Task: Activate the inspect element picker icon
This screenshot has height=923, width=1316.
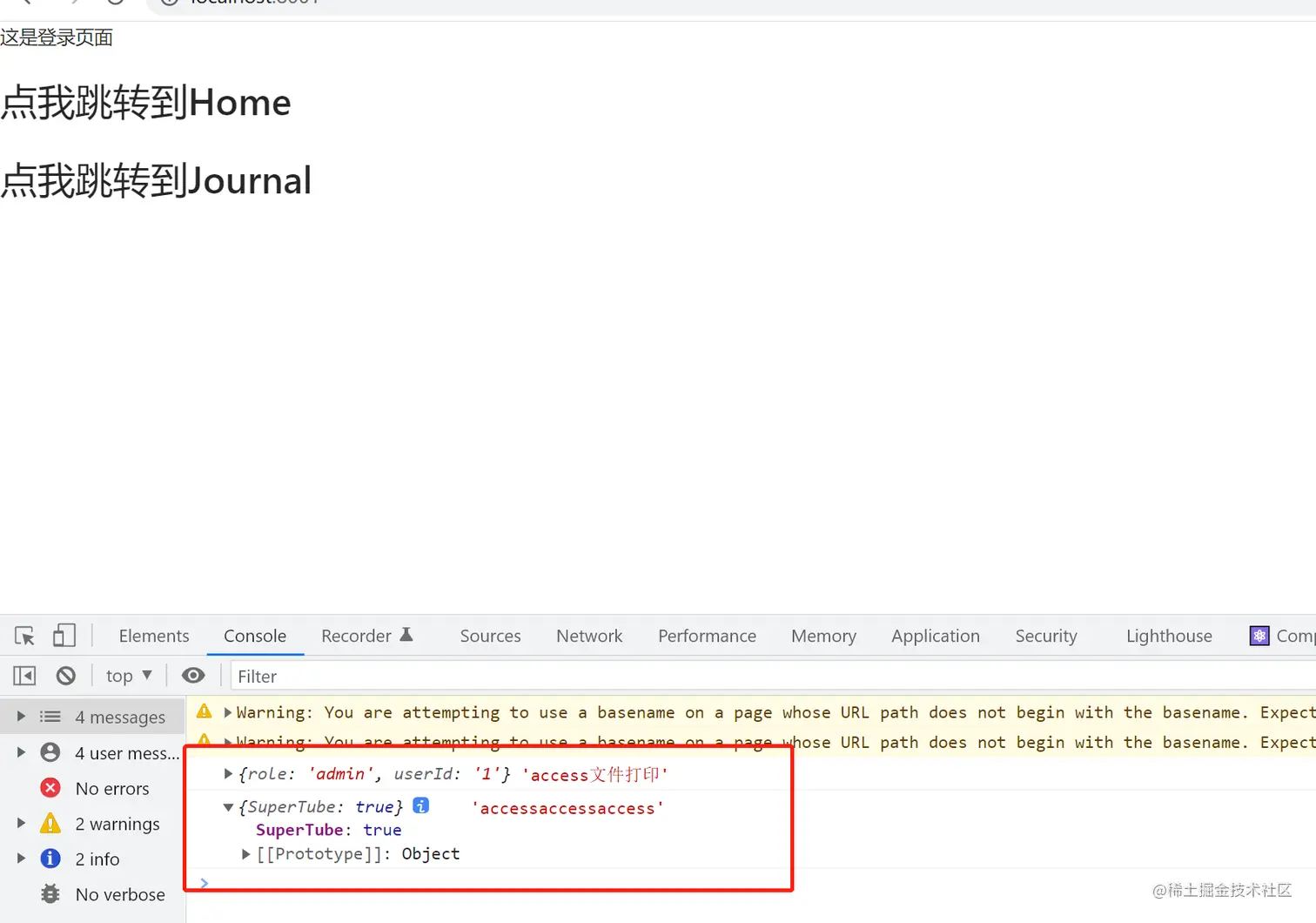Action: 25,636
